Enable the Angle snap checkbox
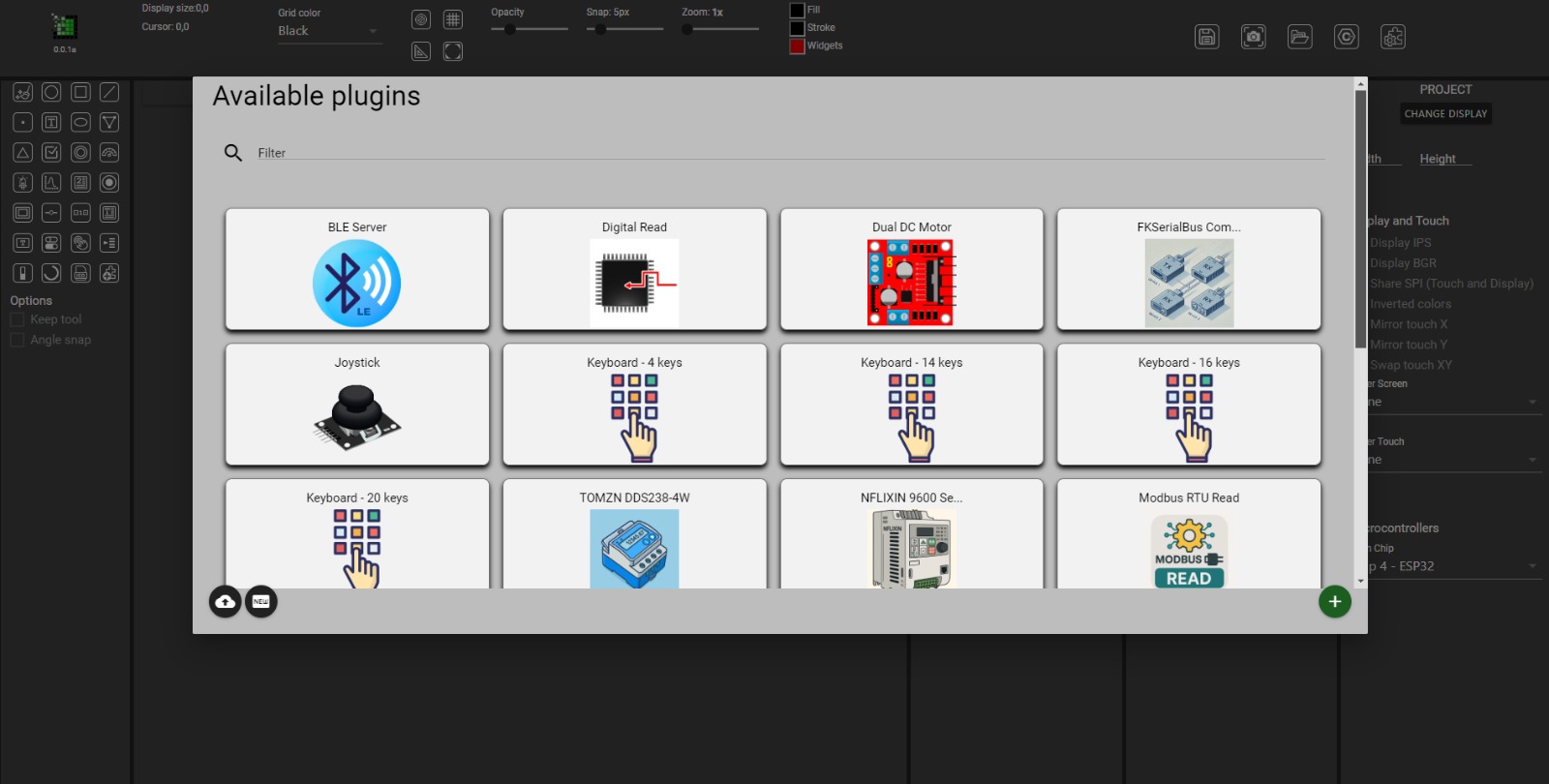 pos(16,340)
